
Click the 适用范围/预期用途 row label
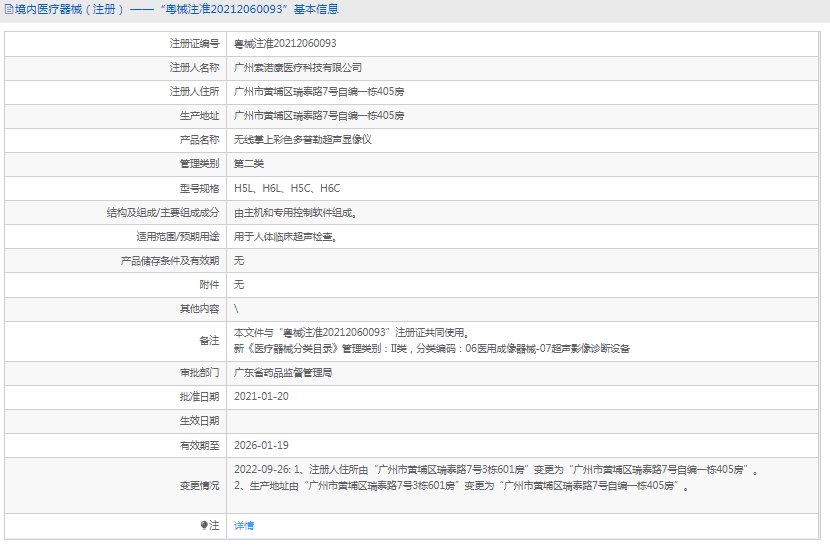[x=177, y=237]
